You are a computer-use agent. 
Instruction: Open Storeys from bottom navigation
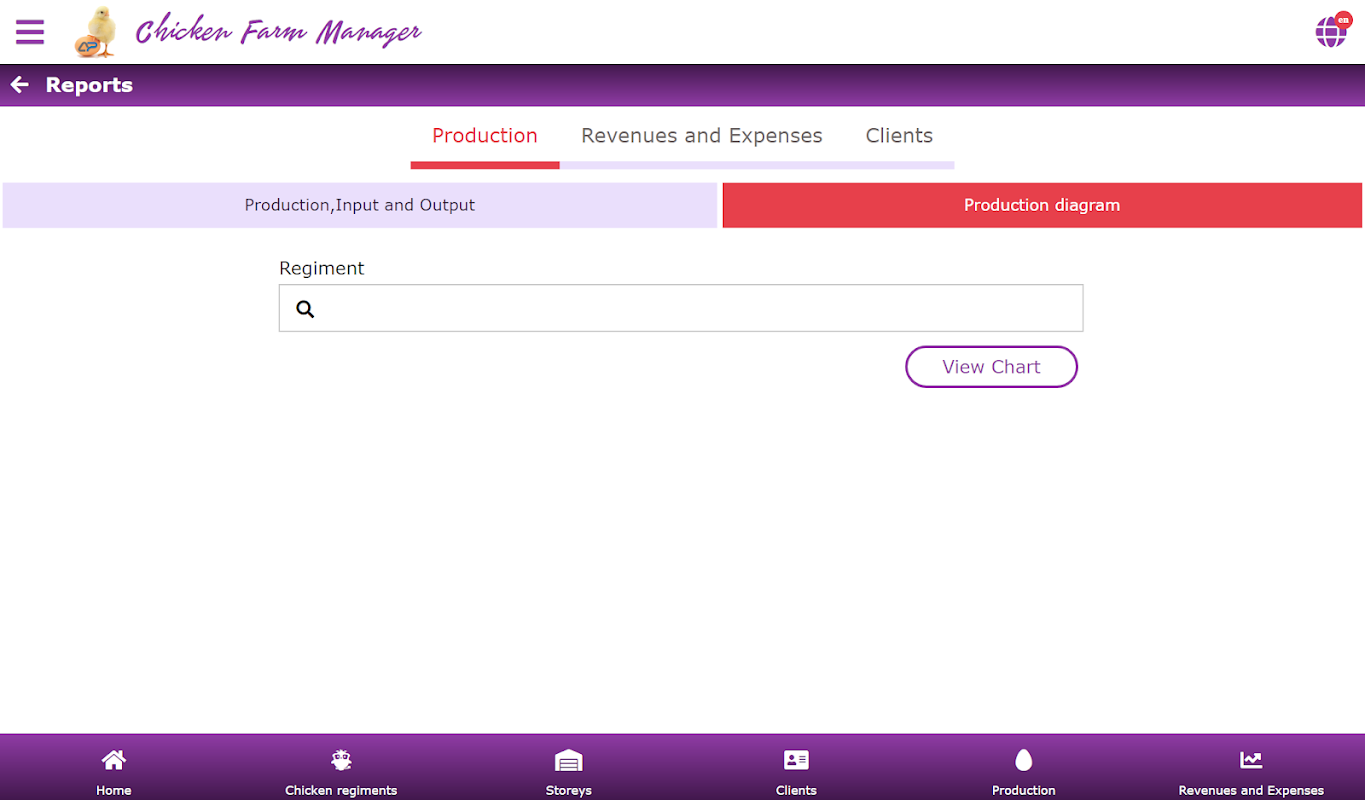coord(568,772)
